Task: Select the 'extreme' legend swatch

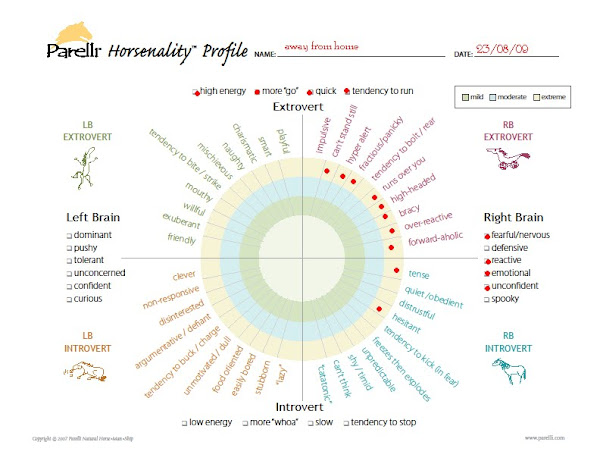Action: tap(537, 97)
